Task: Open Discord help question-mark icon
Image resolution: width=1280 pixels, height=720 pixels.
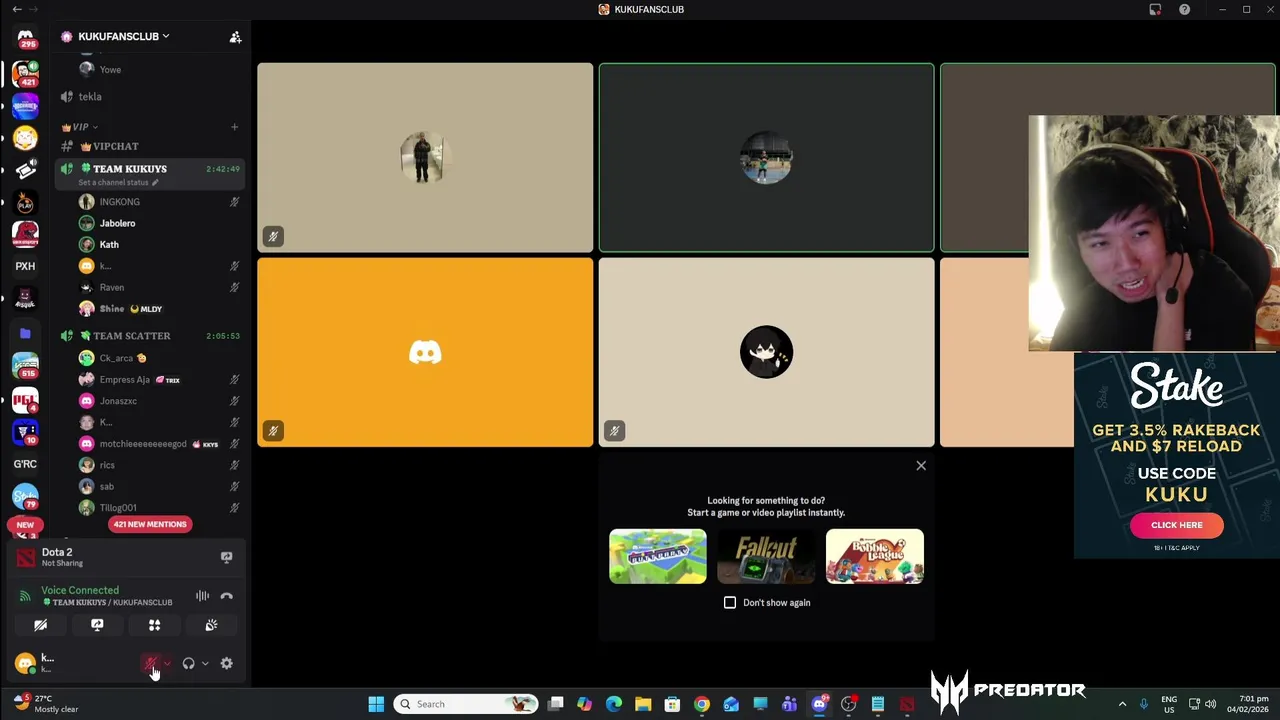Action: [x=1184, y=9]
